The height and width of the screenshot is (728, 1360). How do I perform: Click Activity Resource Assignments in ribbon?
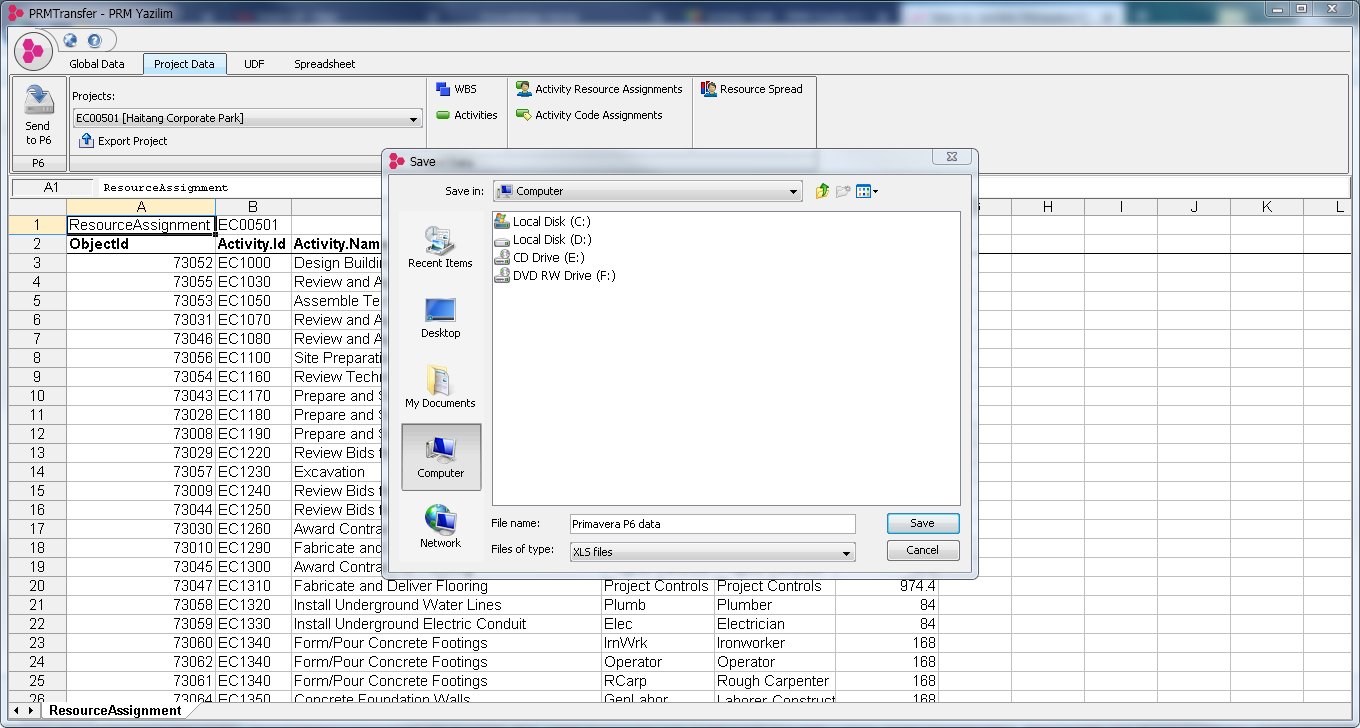[599, 89]
